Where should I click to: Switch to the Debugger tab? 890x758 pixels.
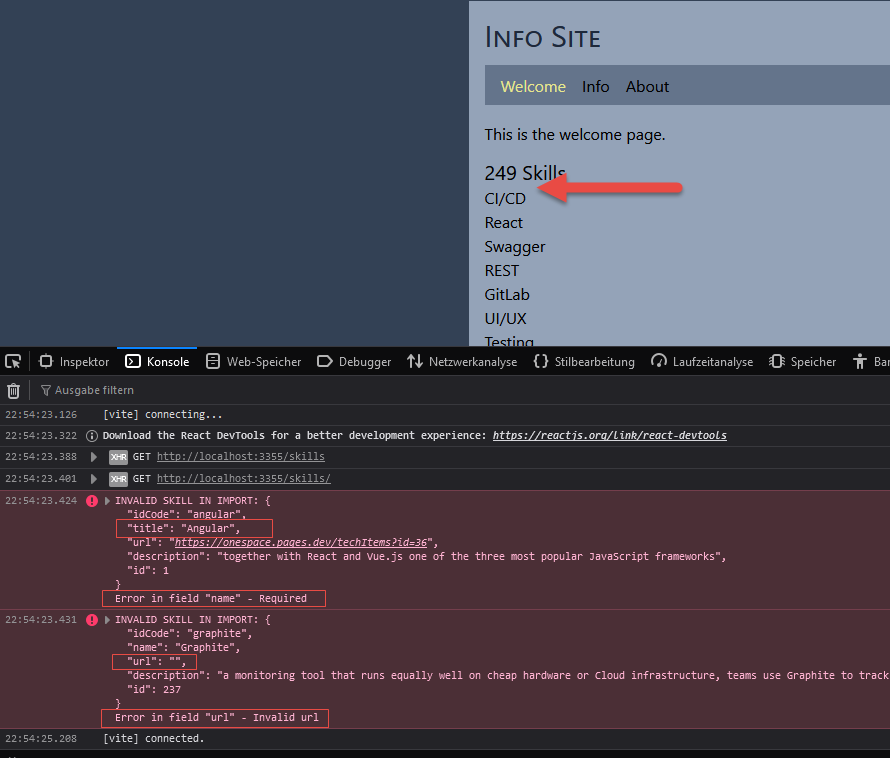tap(354, 362)
